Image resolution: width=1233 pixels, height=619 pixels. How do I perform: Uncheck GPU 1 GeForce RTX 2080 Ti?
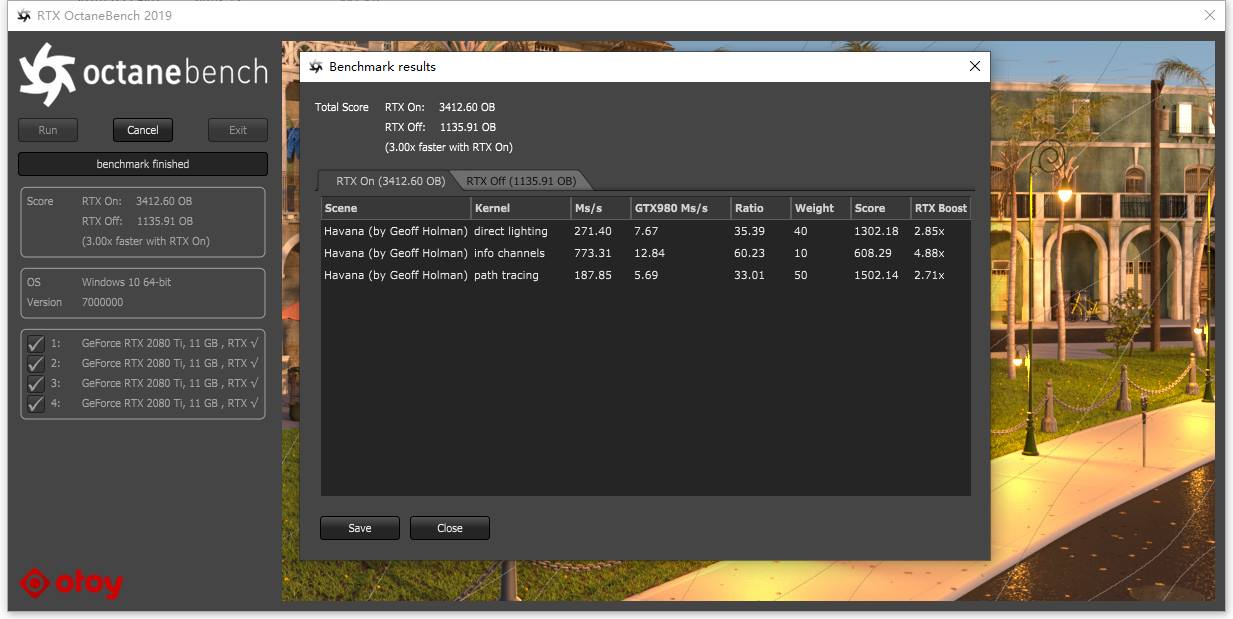pos(36,343)
